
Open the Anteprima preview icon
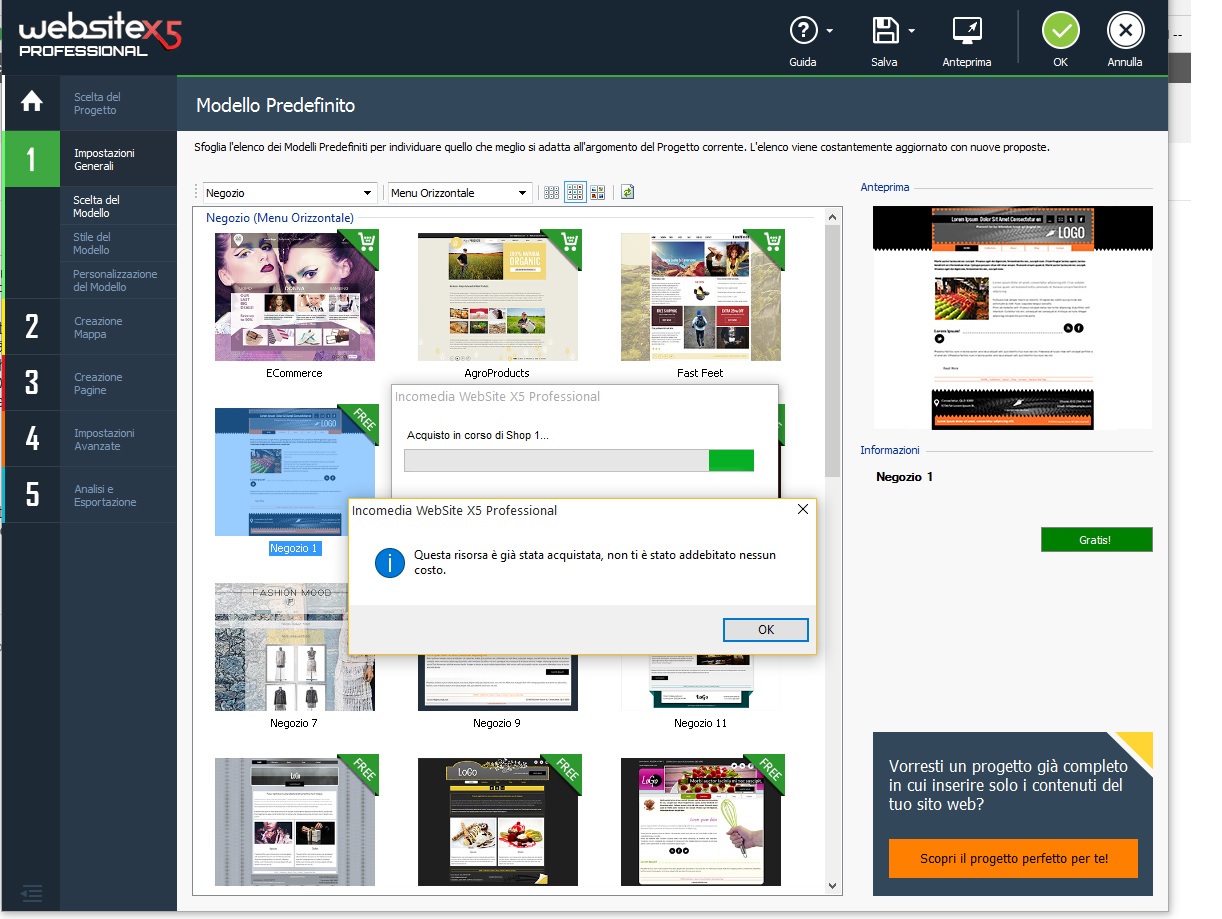[967, 31]
